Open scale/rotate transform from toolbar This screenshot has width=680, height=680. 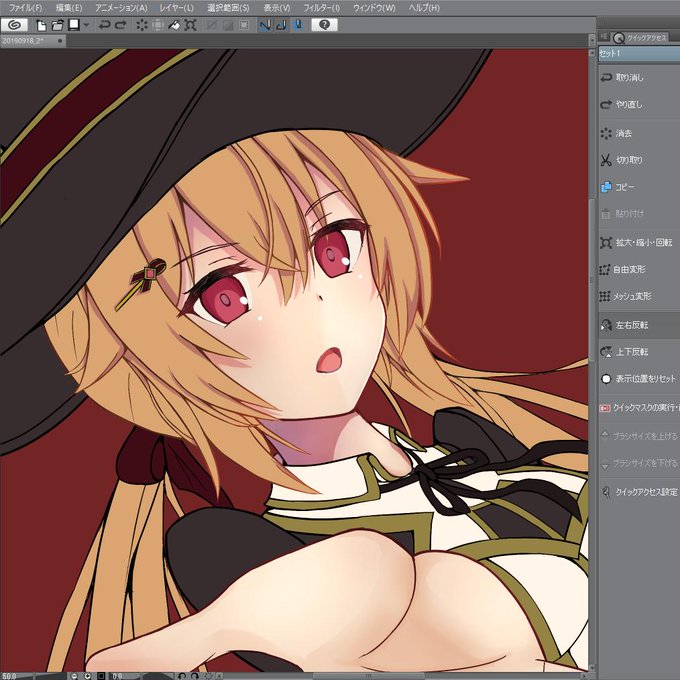pos(190,25)
